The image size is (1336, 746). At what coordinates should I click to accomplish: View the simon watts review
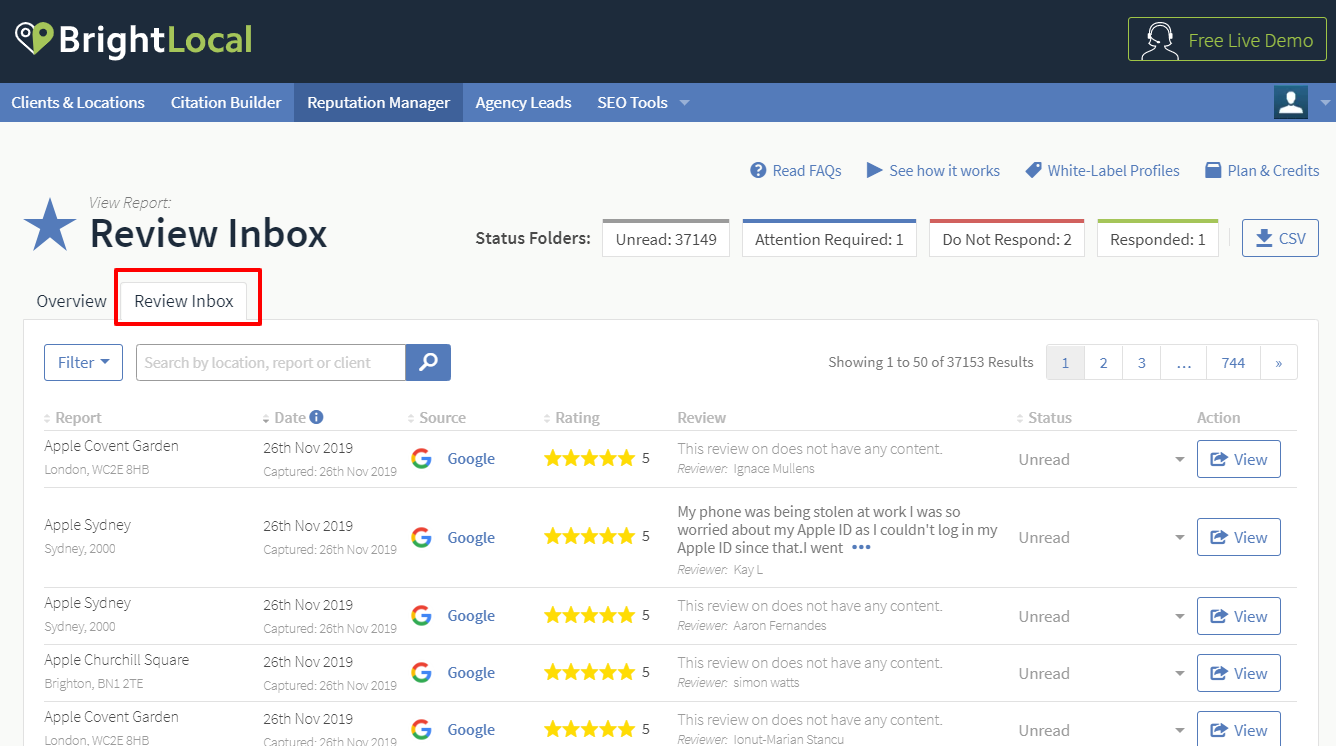tap(1239, 674)
